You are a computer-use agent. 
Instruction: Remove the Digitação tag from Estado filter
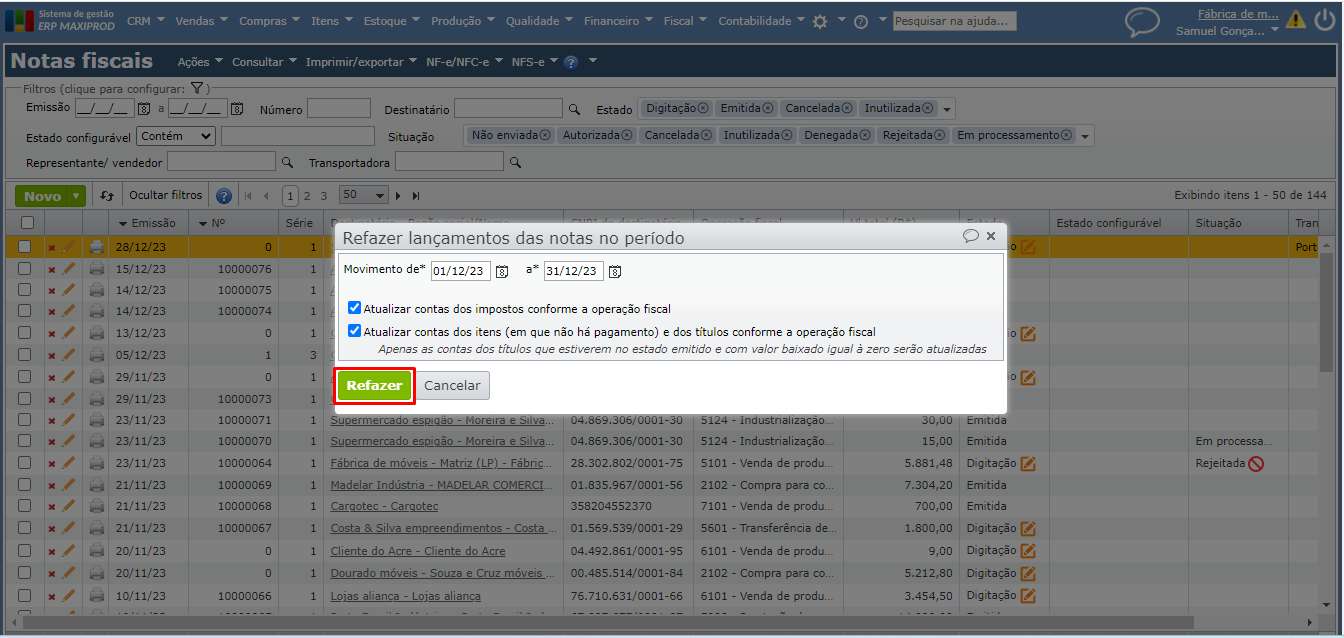click(703, 108)
